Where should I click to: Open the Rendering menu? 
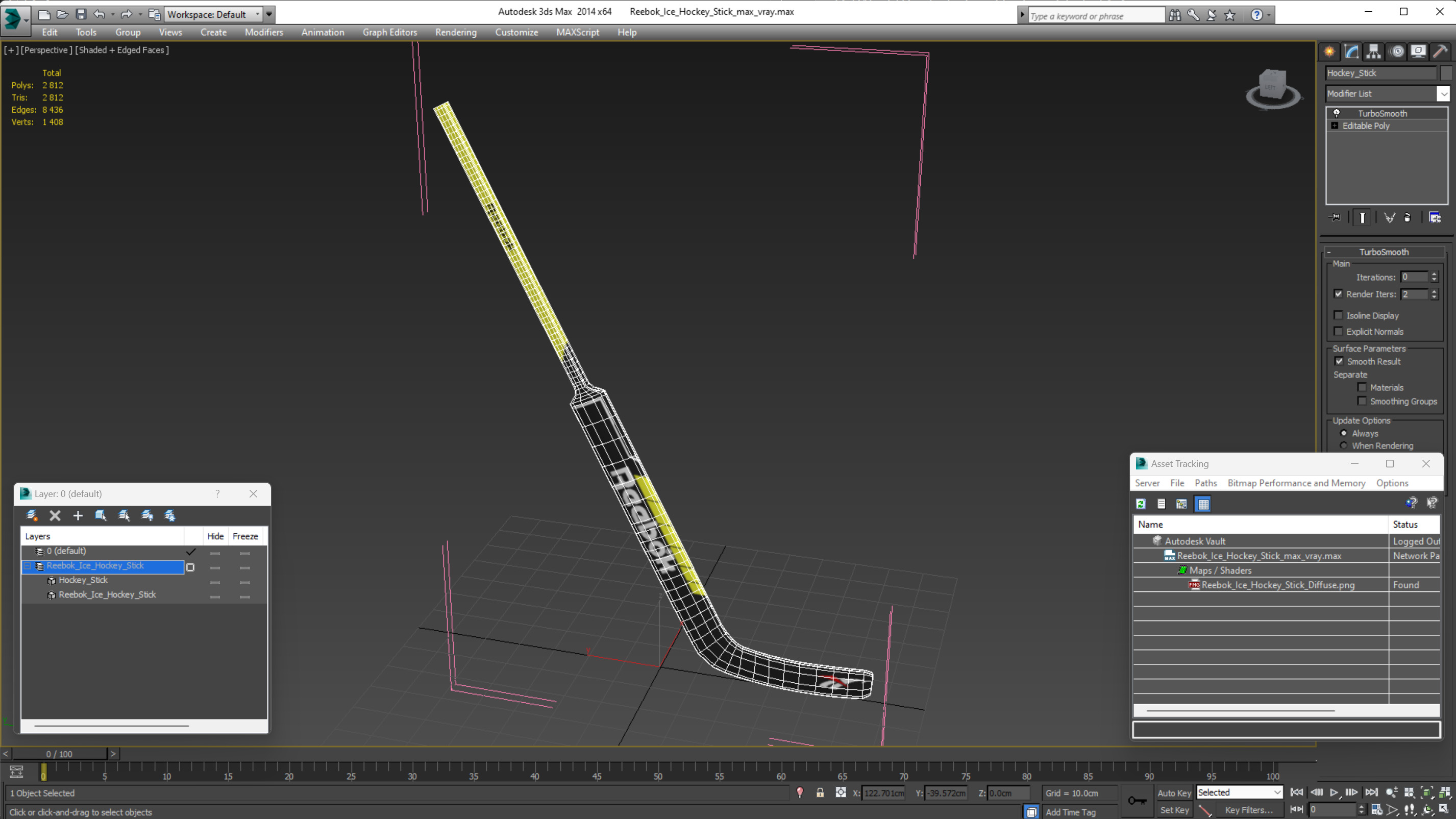pyautogui.click(x=456, y=32)
